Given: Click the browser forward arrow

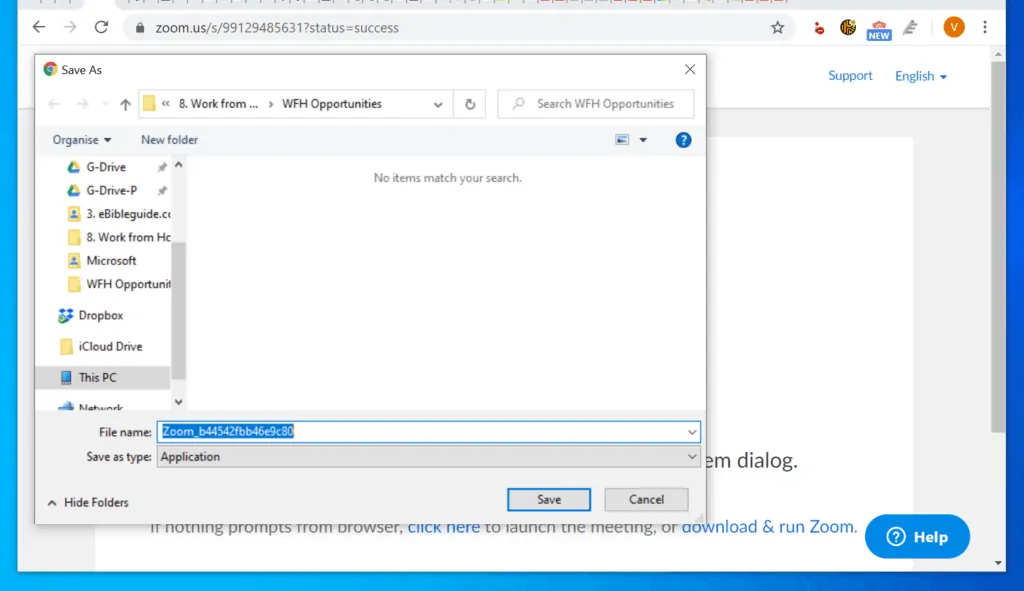Looking at the screenshot, I should coord(70,27).
